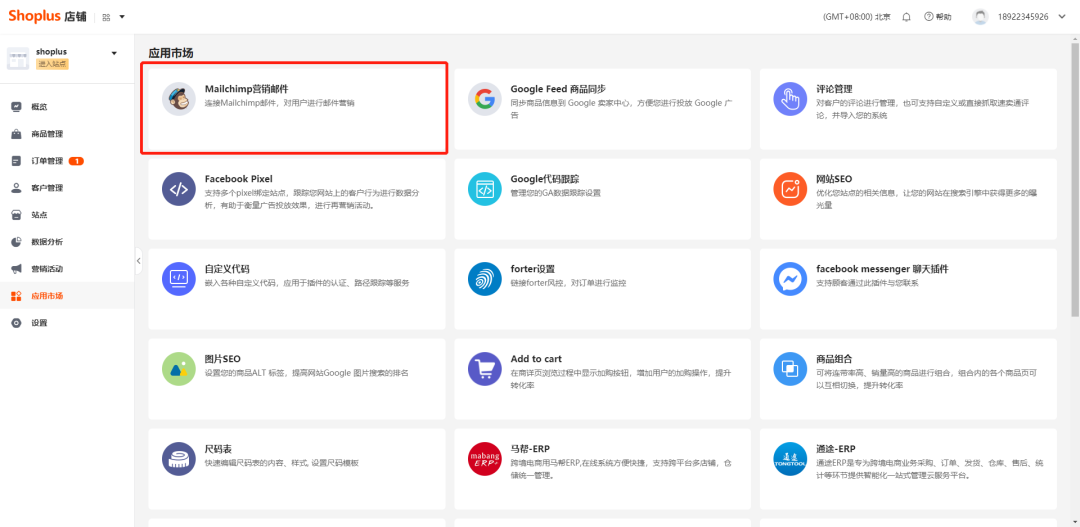The height and width of the screenshot is (527, 1080).
Task: Click the Facebook Pixel title text
Action: pos(238,178)
